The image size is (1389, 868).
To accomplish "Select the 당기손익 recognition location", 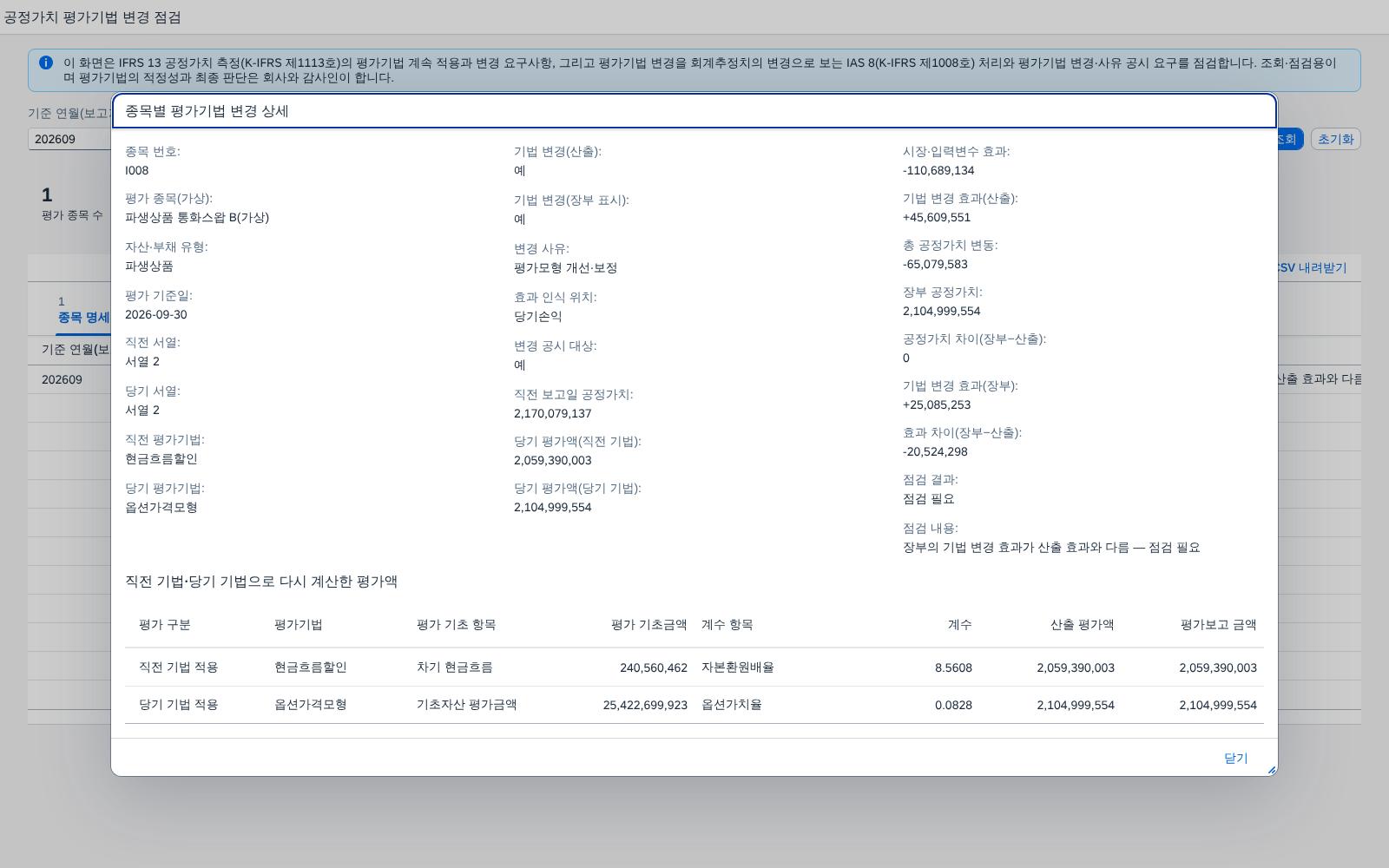I will pos(538,316).
